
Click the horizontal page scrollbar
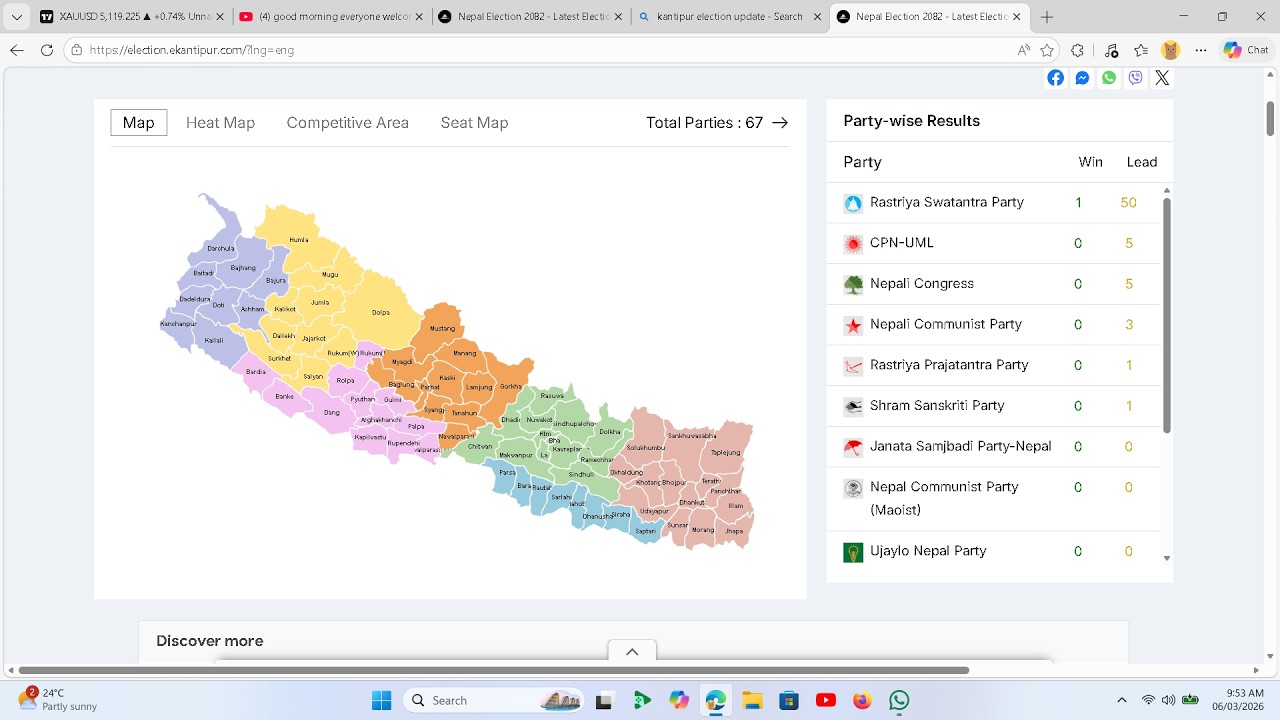(x=494, y=670)
